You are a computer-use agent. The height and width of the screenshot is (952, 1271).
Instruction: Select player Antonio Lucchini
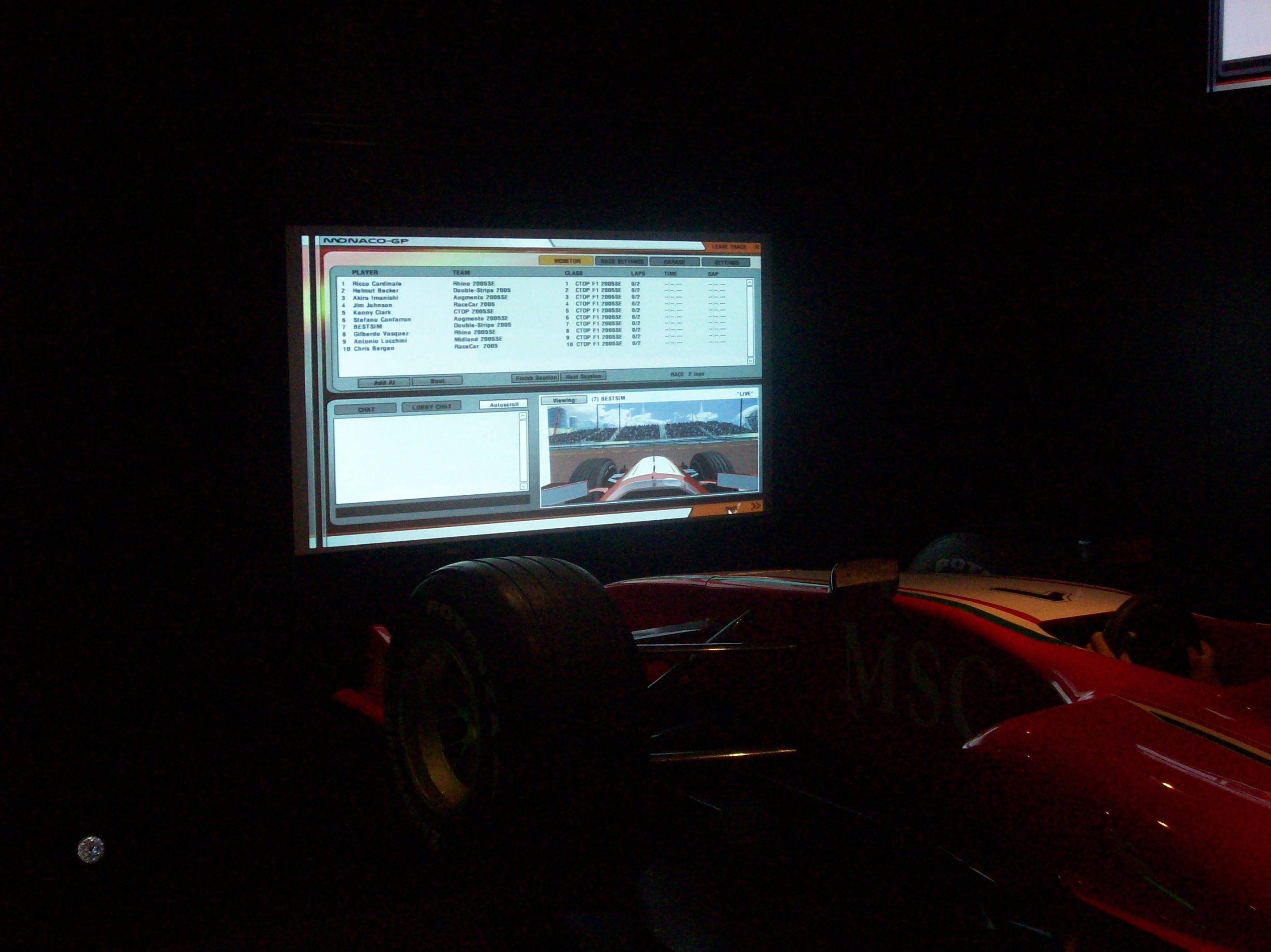(380, 341)
